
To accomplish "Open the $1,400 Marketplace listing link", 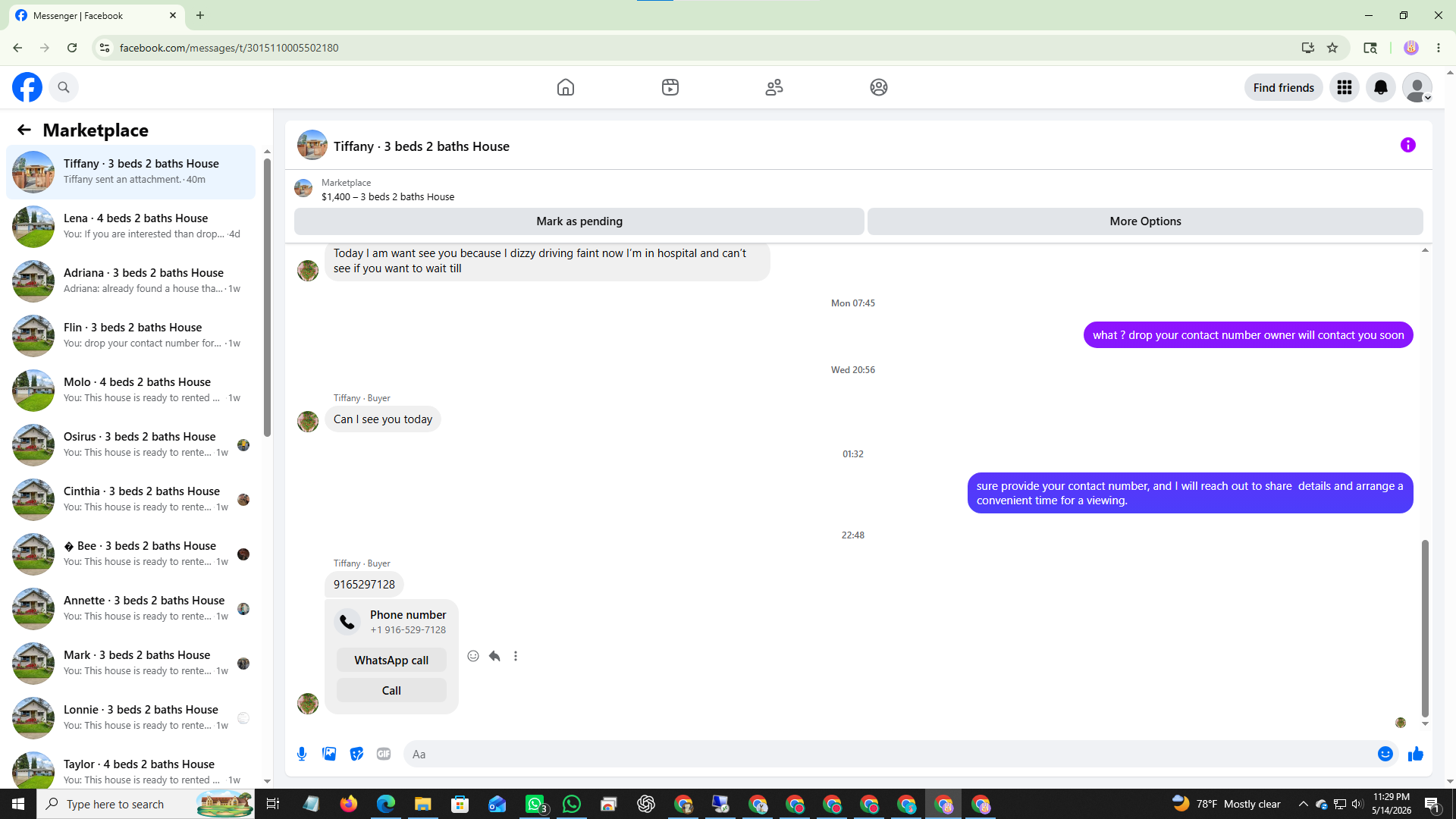I will point(388,196).
